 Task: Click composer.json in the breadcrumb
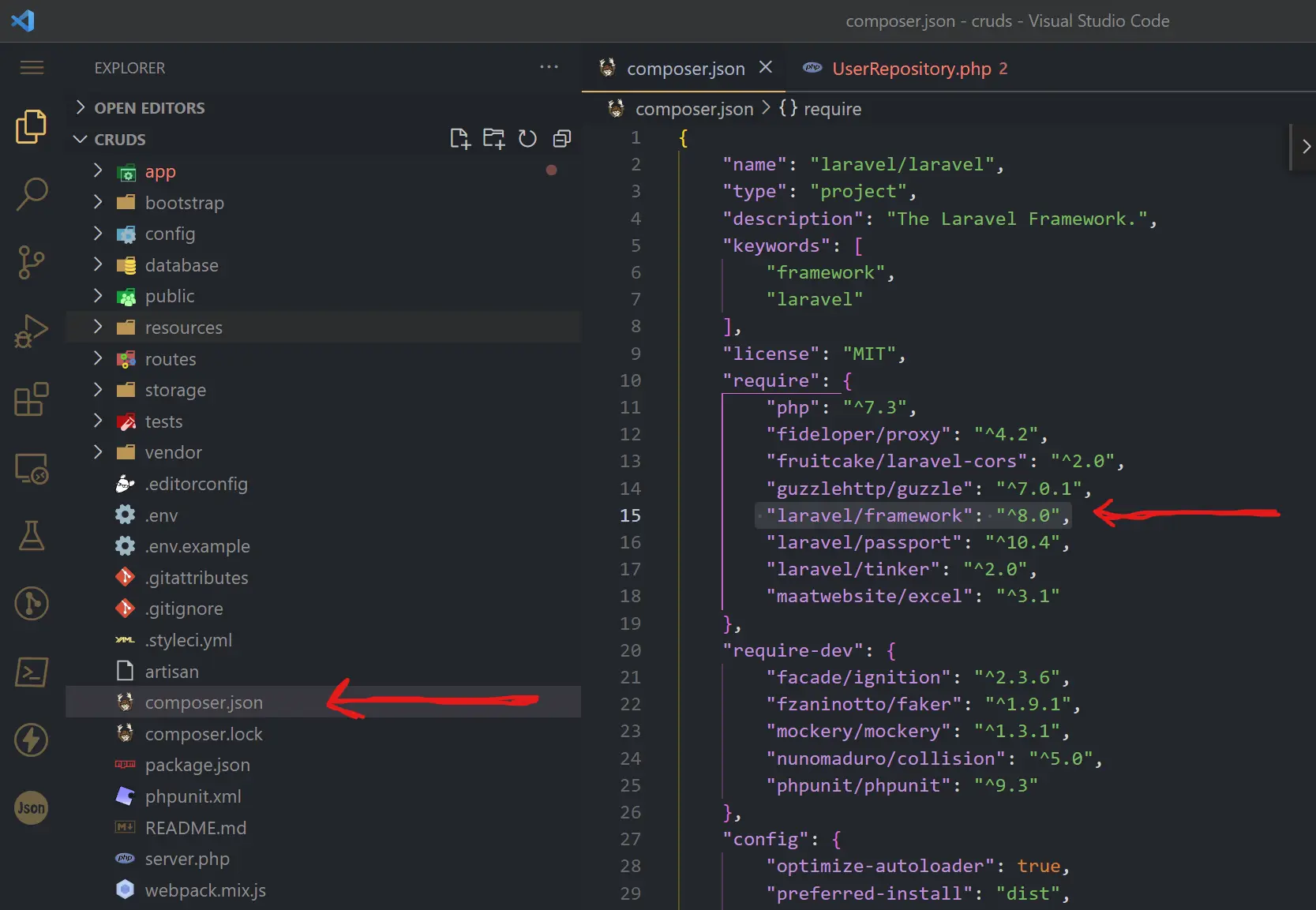pyautogui.click(x=694, y=109)
